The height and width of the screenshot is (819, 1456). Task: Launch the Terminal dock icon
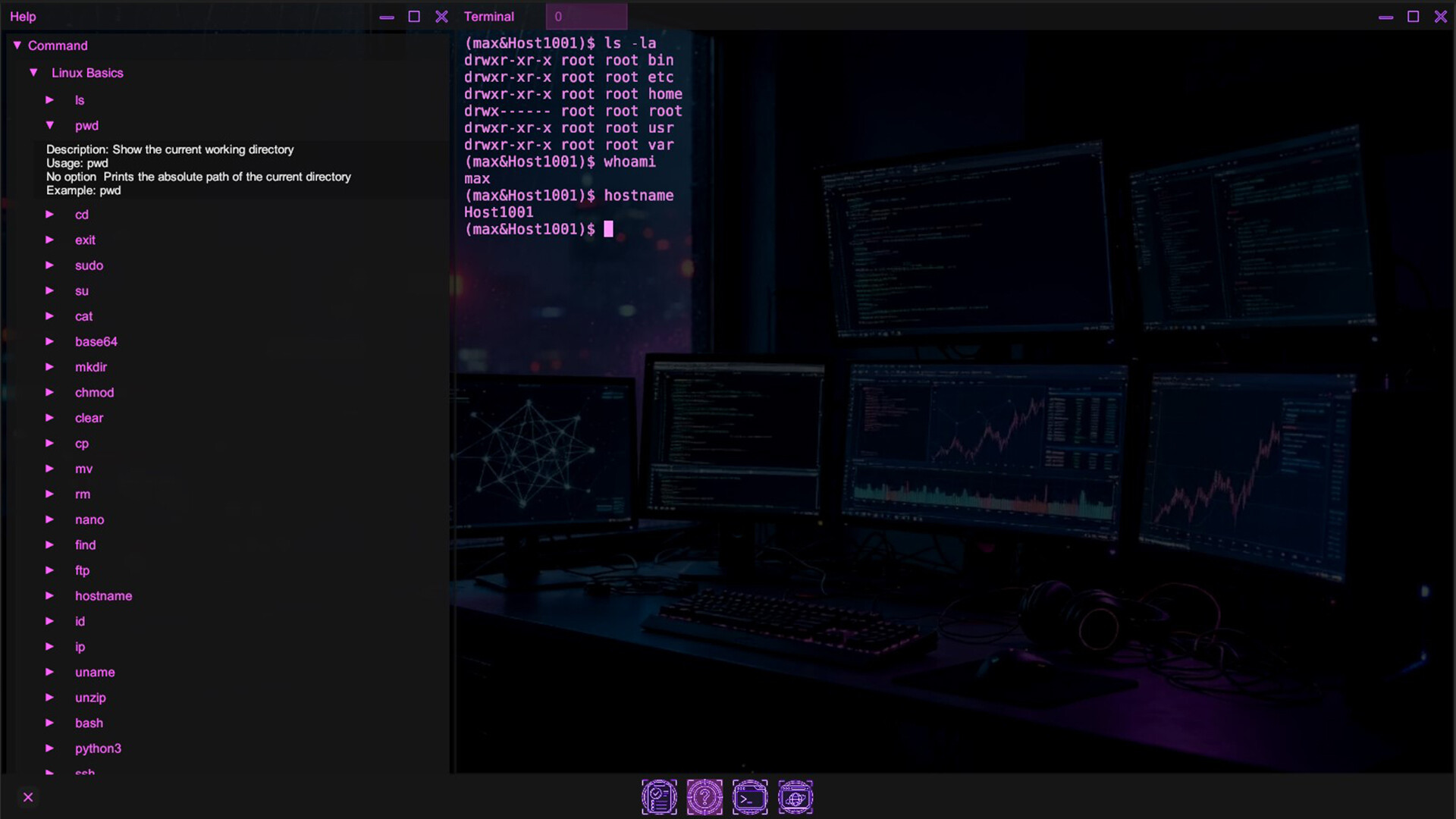[x=750, y=797]
